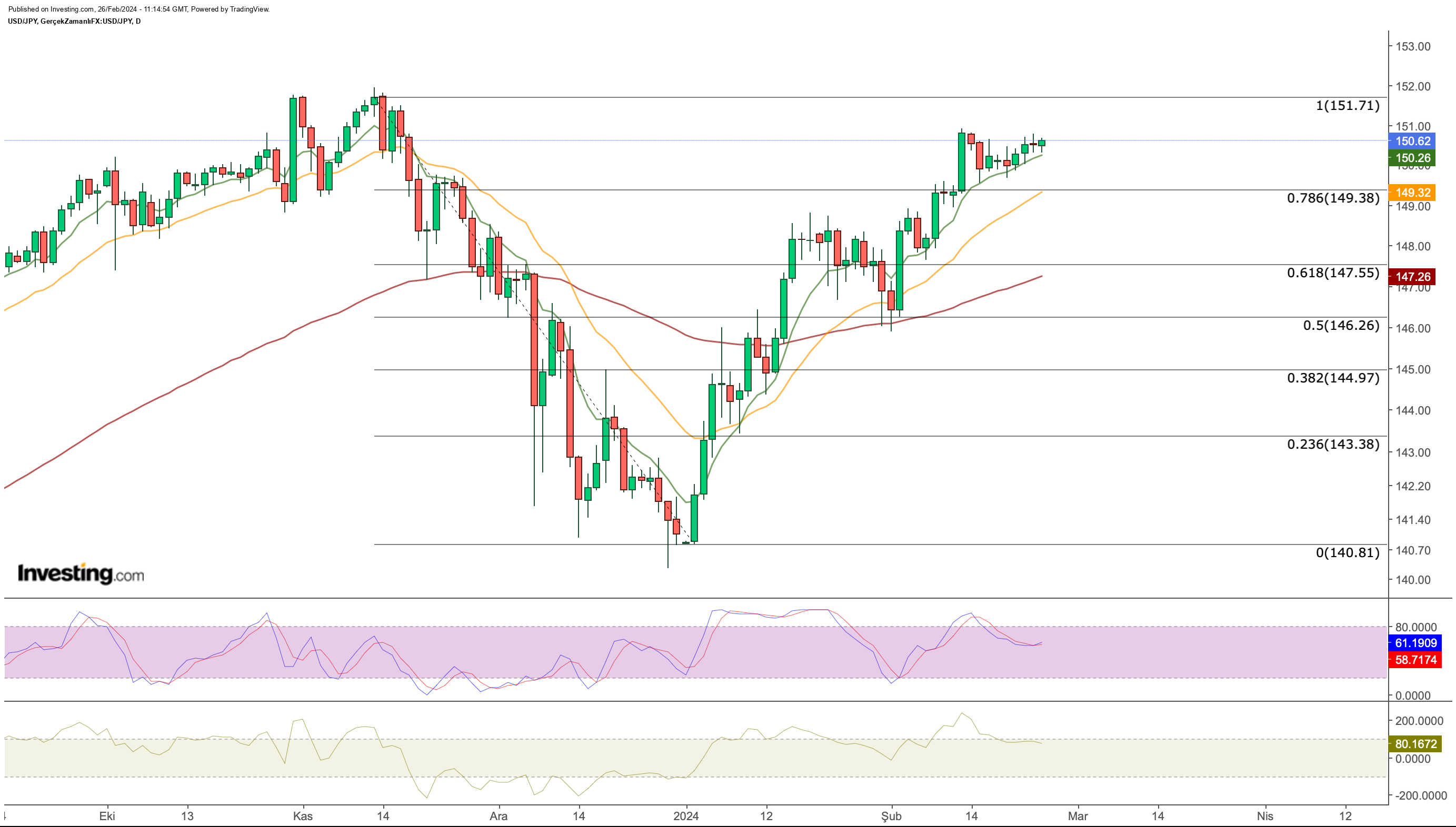The height and width of the screenshot is (827, 1456).
Task: Click the Ara month label on time axis
Action: click(498, 816)
